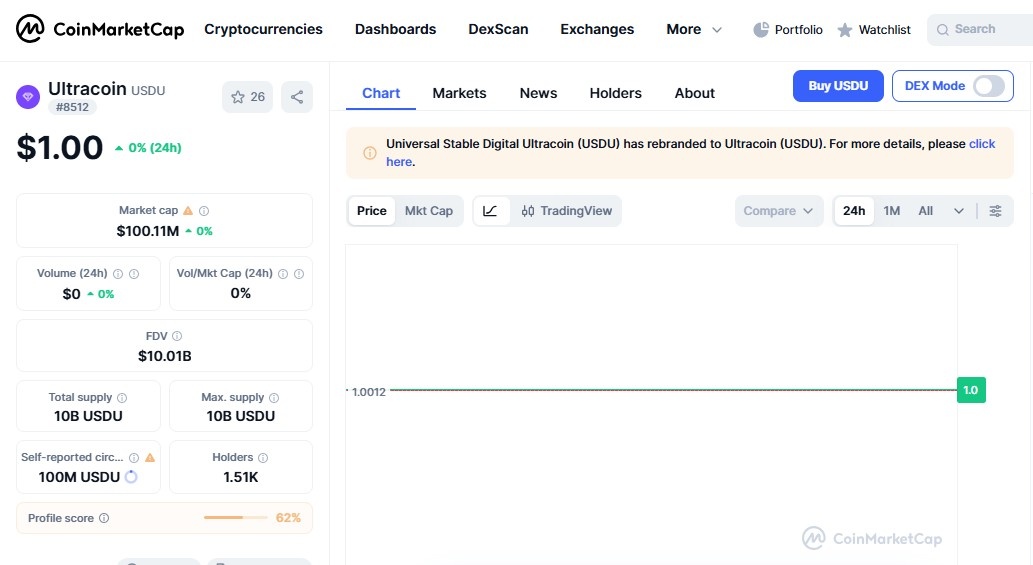Open chart settings sliders icon
Image resolution: width=1033 pixels, height=565 pixels.
point(995,211)
